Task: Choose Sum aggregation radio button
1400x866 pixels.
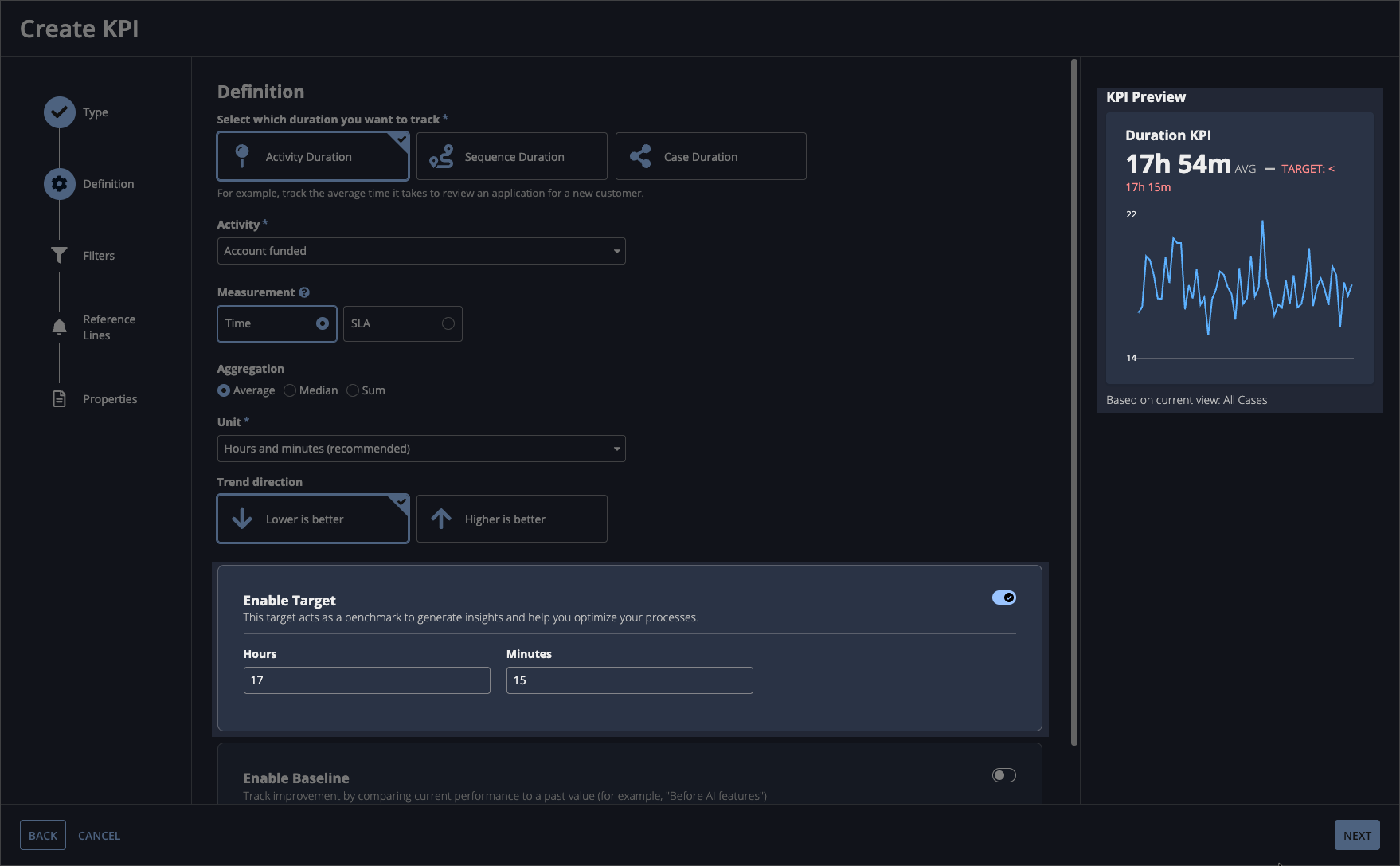Action: [x=353, y=390]
